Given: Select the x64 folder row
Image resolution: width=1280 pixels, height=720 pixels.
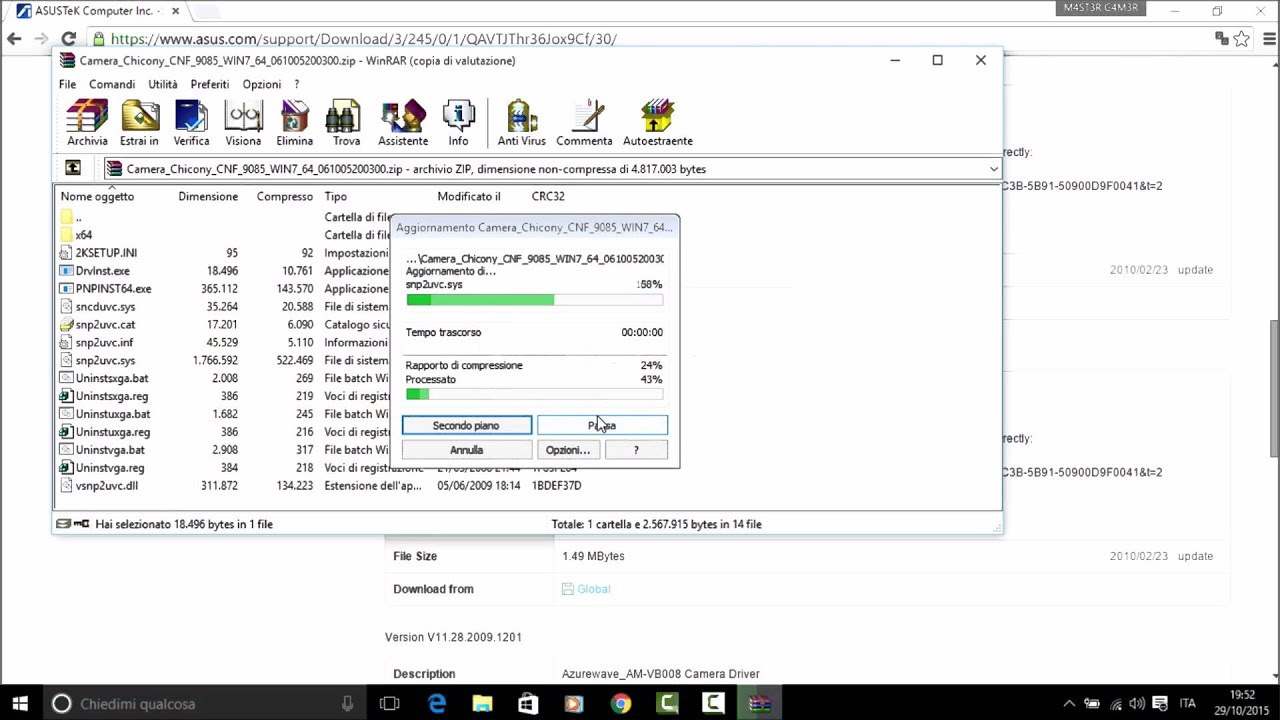Looking at the screenshot, I should click(x=84, y=235).
